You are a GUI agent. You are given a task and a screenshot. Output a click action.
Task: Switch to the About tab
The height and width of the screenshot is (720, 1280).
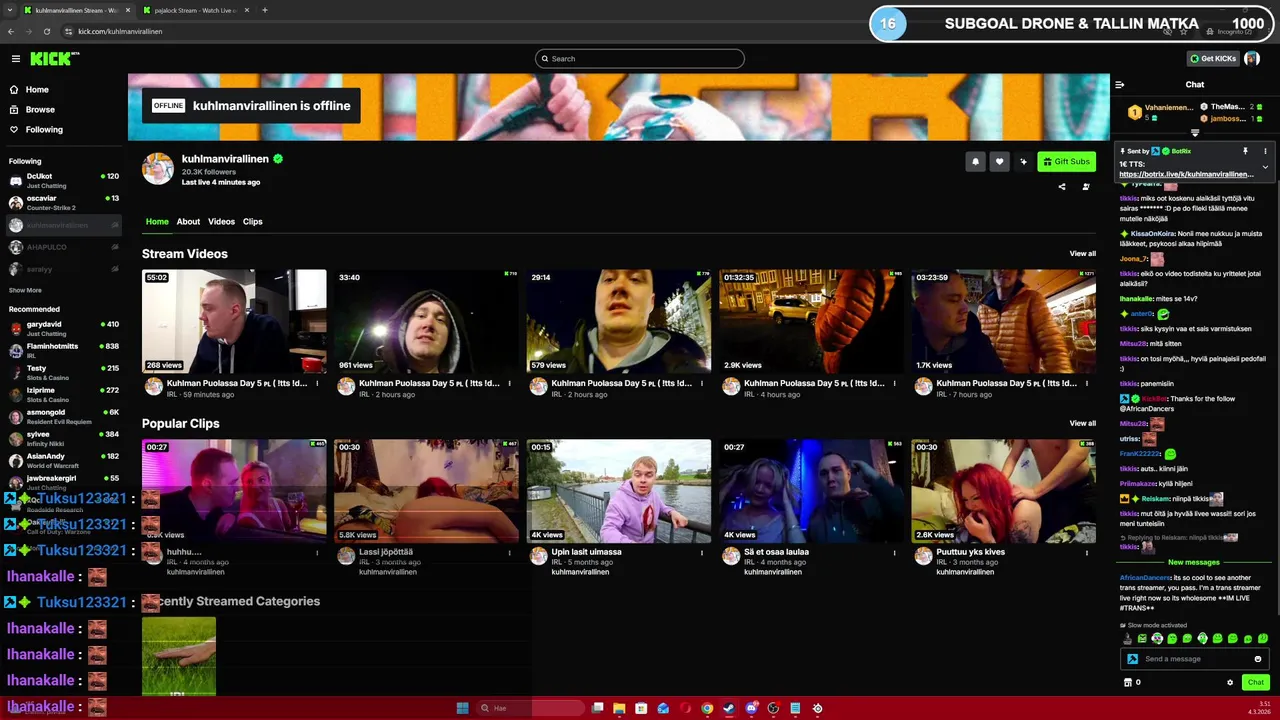pyautogui.click(x=188, y=222)
